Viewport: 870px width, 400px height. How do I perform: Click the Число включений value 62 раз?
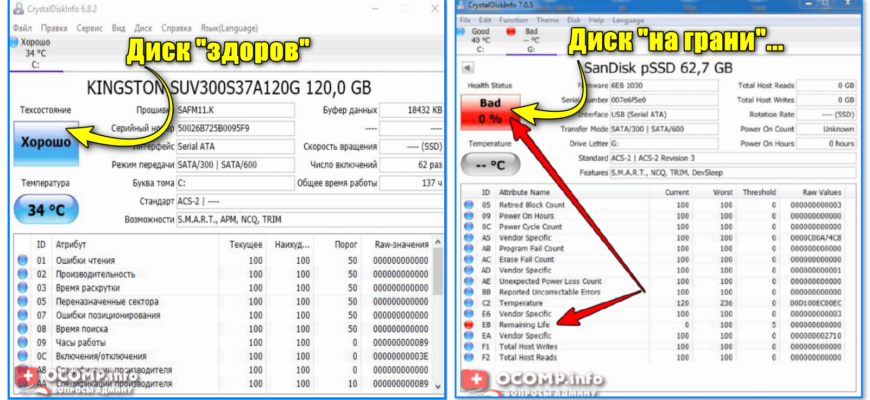[x=412, y=165]
